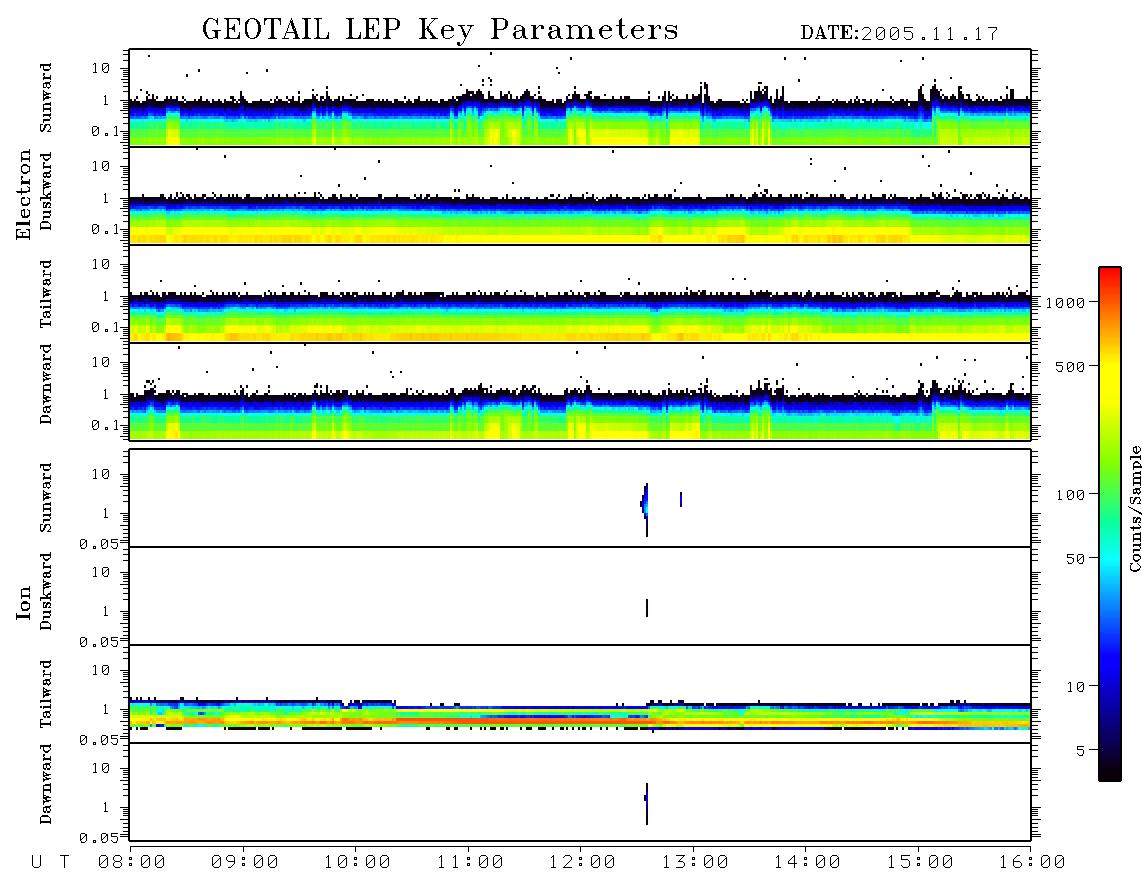Click the 15:00 time axis label
This screenshot has height=880, width=1142.
(920, 862)
